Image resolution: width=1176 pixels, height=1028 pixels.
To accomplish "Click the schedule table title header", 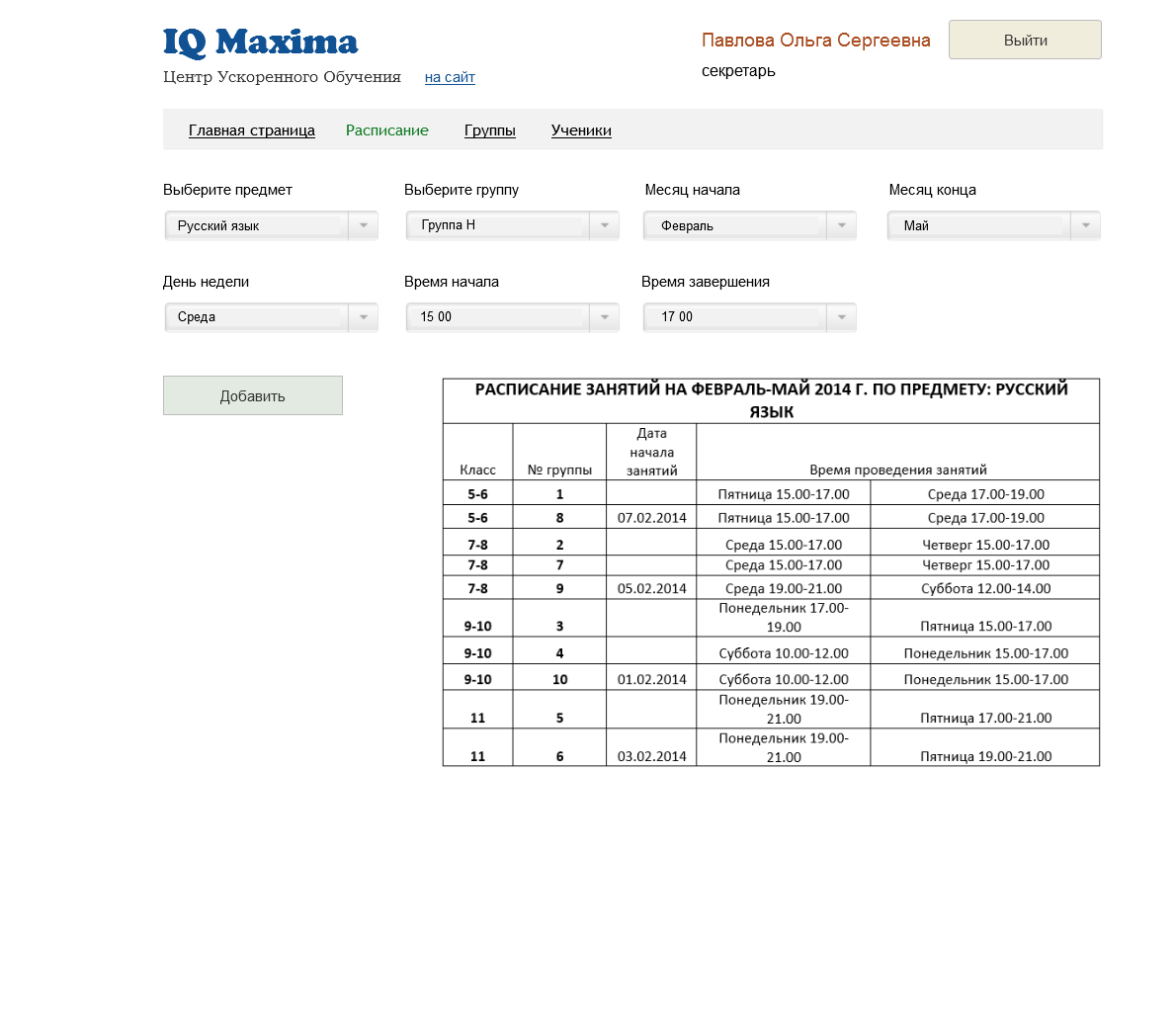I will tap(771, 400).
